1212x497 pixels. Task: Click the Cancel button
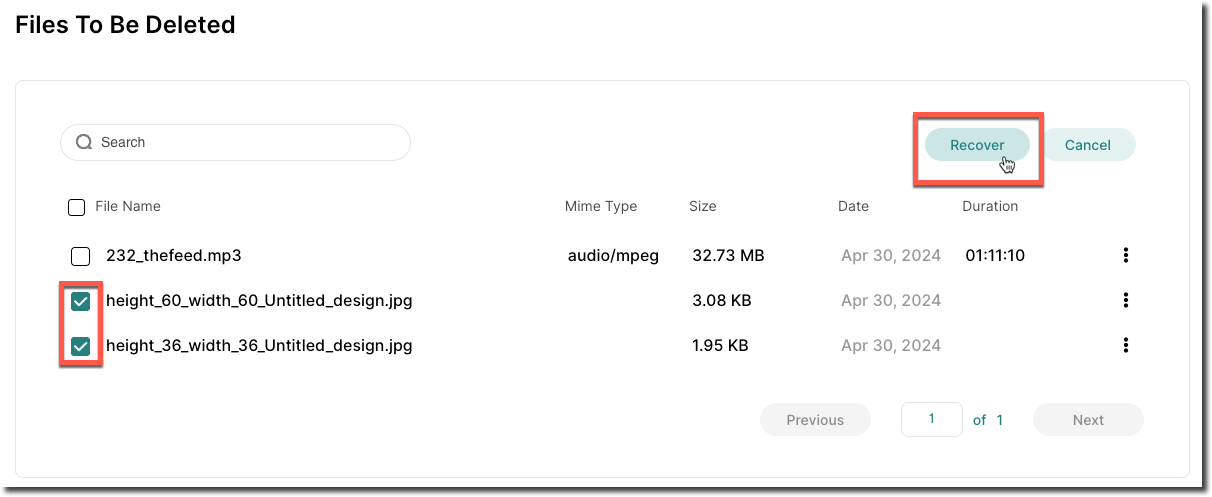1088,145
